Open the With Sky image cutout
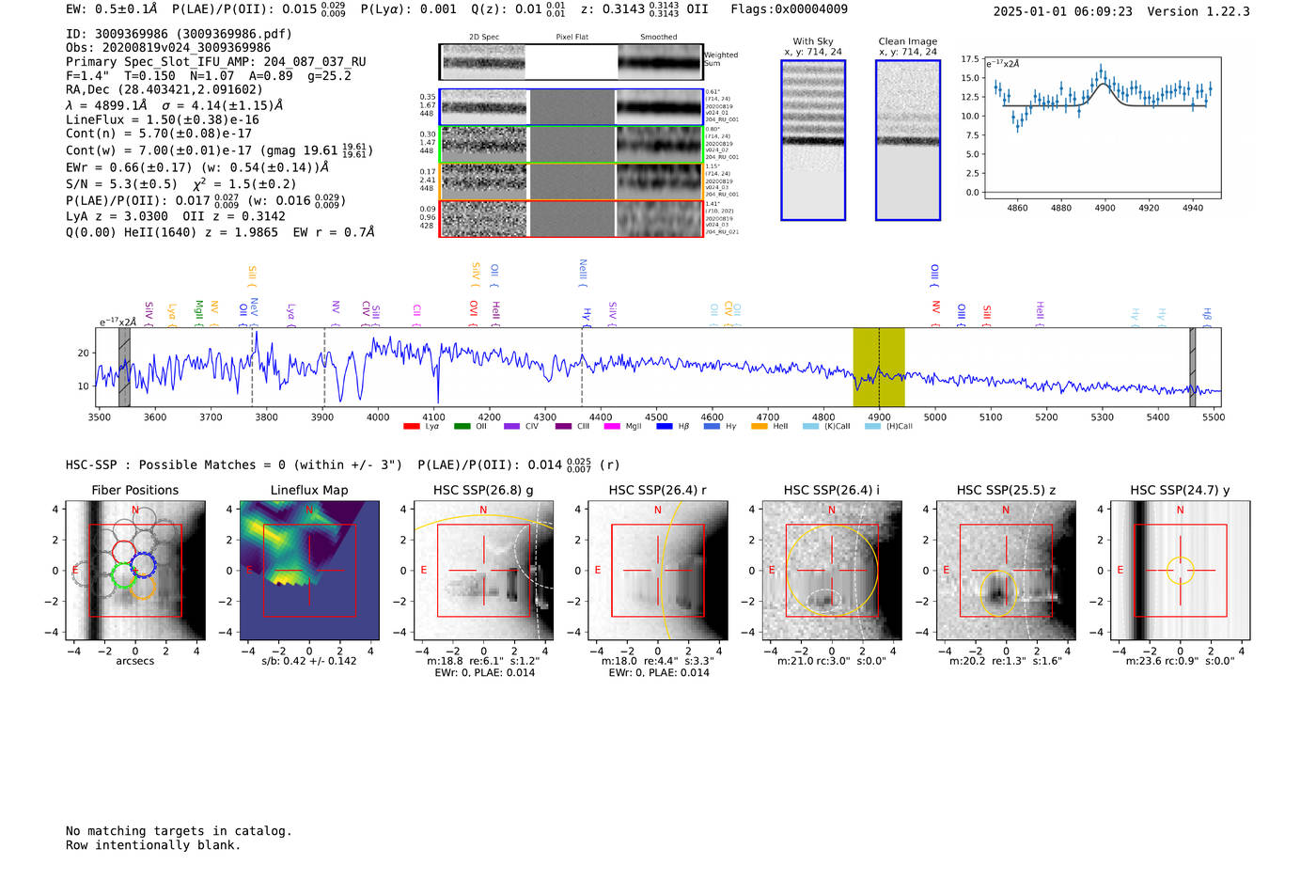 point(813,140)
